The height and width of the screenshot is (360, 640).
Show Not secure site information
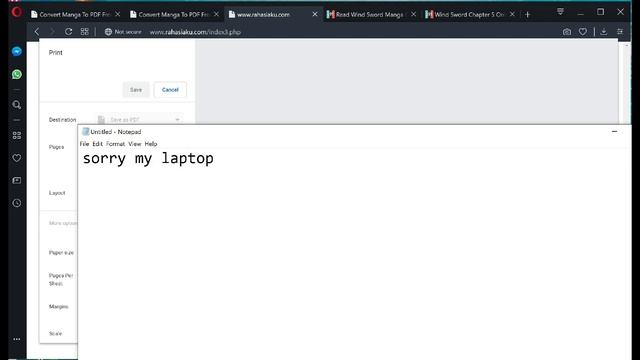123,32
